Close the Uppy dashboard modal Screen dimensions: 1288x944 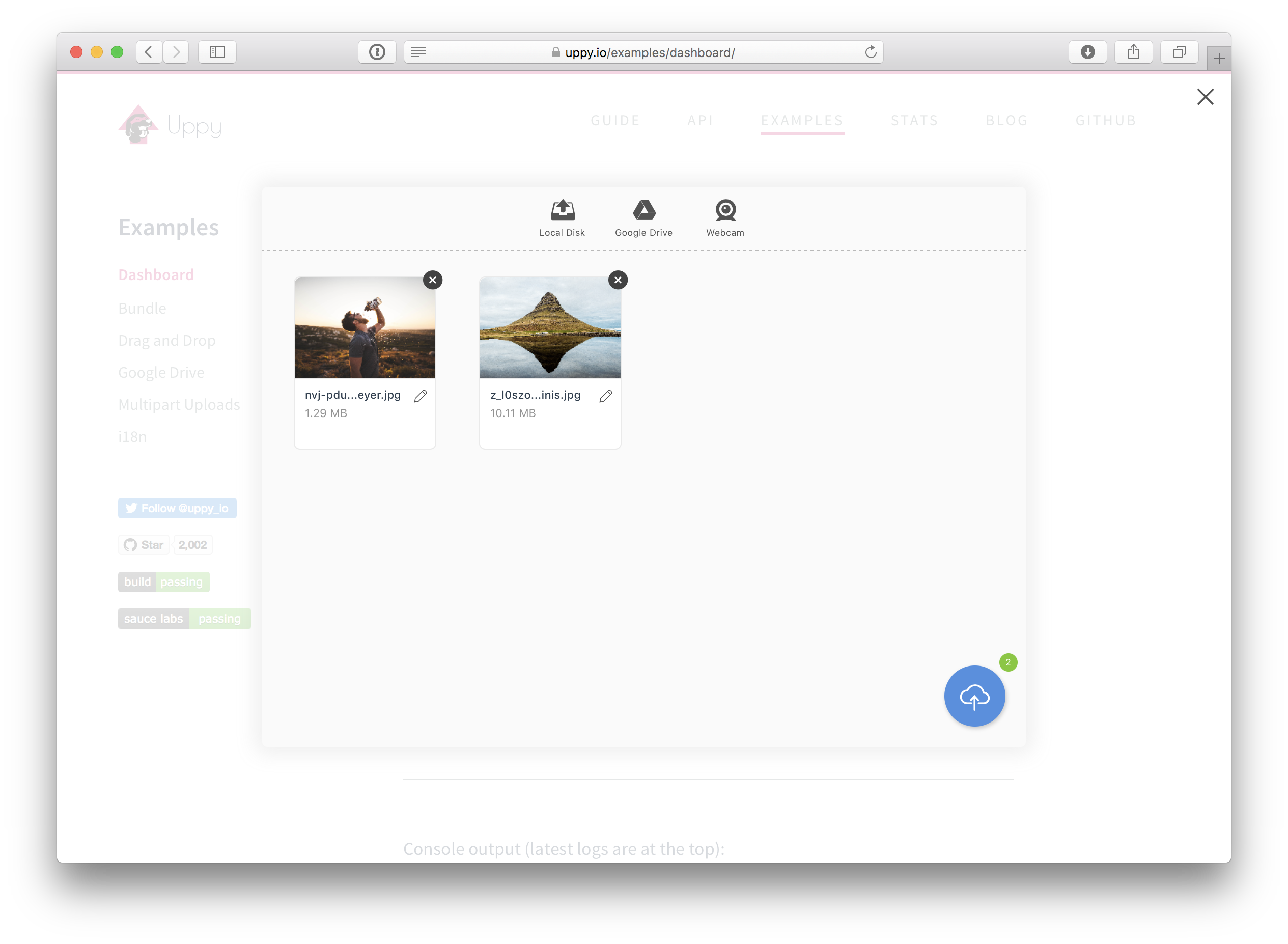(x=1205, y=97)
